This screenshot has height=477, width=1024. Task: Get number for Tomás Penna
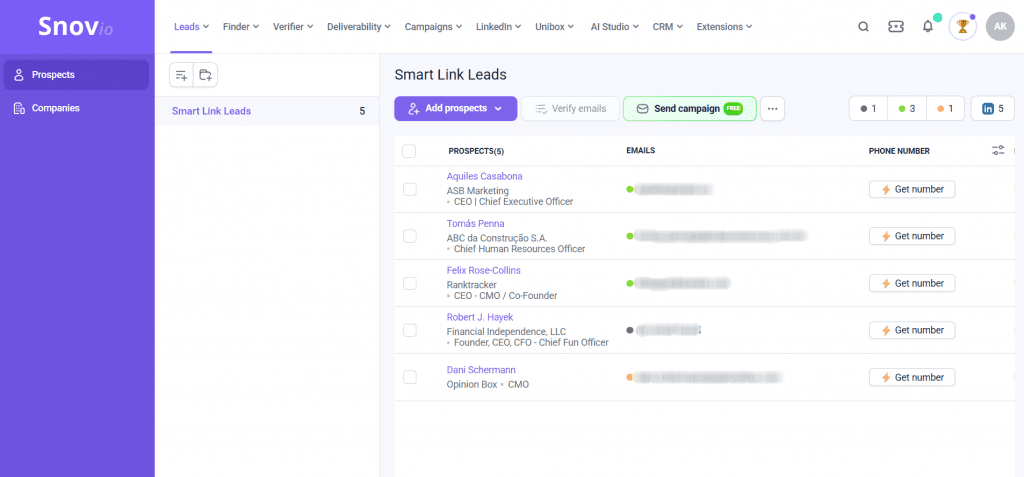(912, 237)
